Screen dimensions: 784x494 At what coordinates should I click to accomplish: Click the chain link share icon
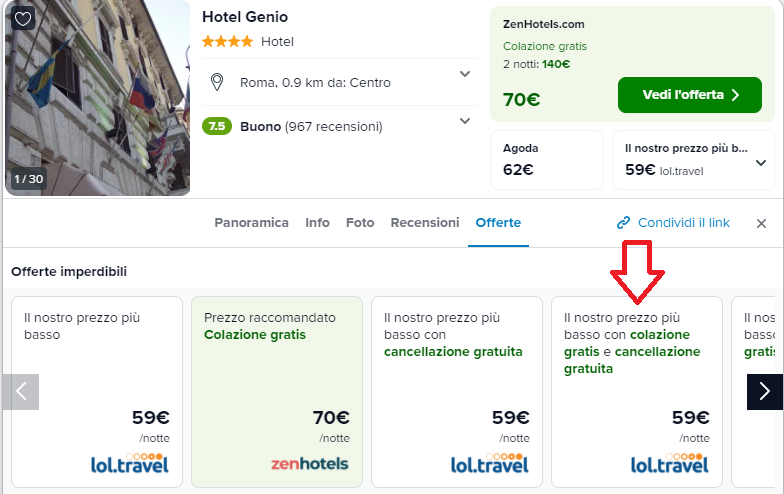pos(623,223)
